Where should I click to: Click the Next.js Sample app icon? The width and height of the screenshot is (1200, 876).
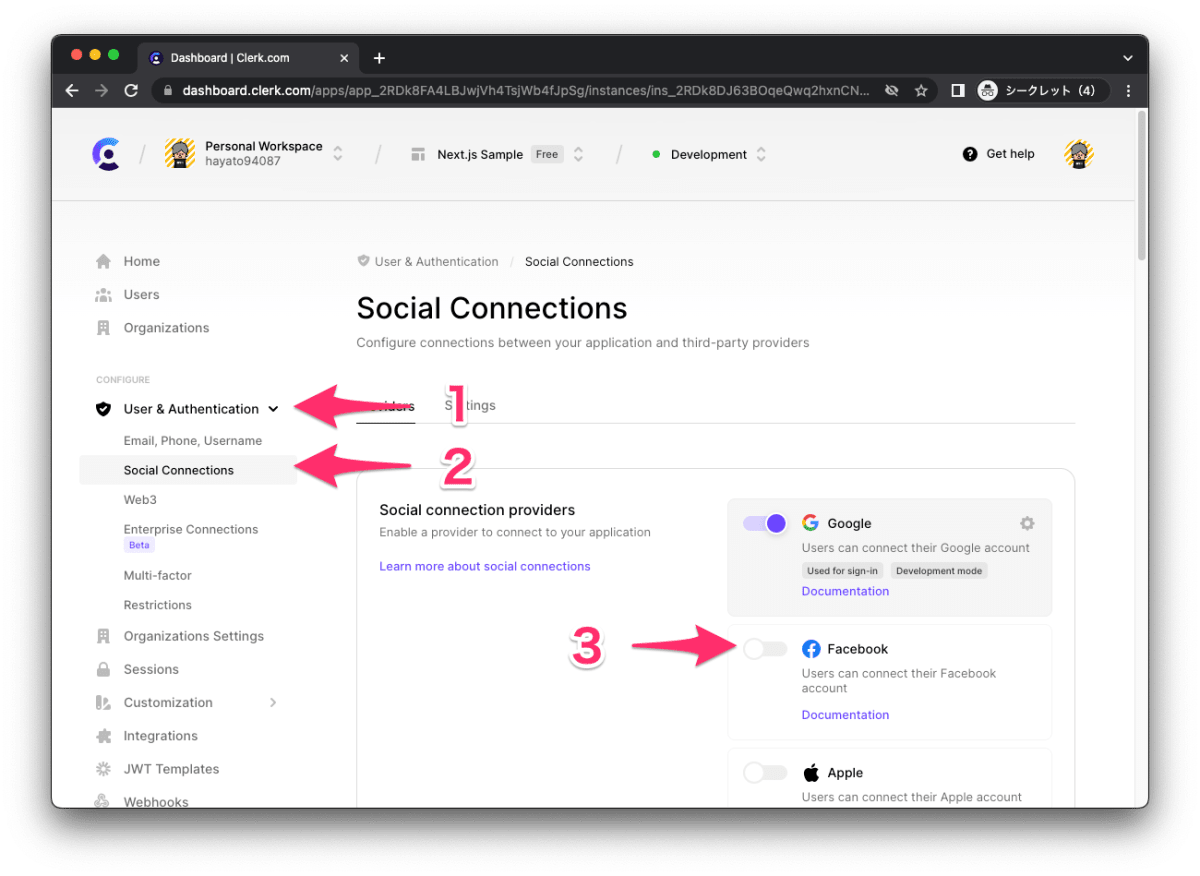pos(418,155)
